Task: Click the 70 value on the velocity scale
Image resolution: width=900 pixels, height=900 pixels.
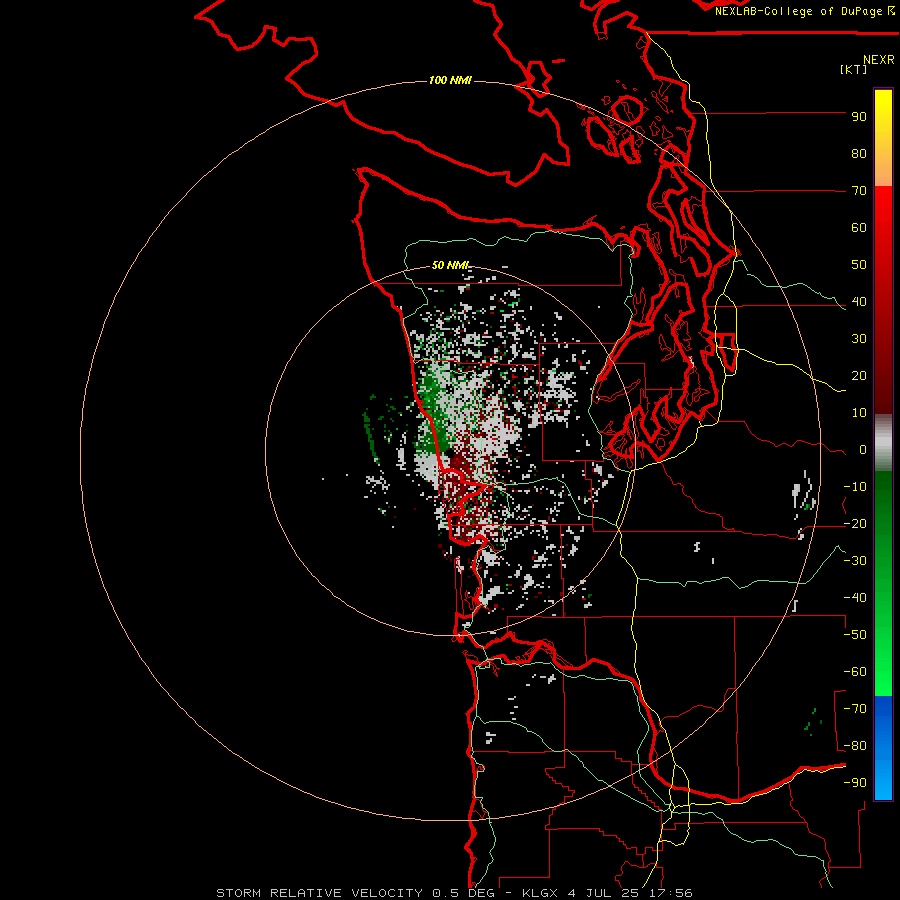Action: point(859,191)
